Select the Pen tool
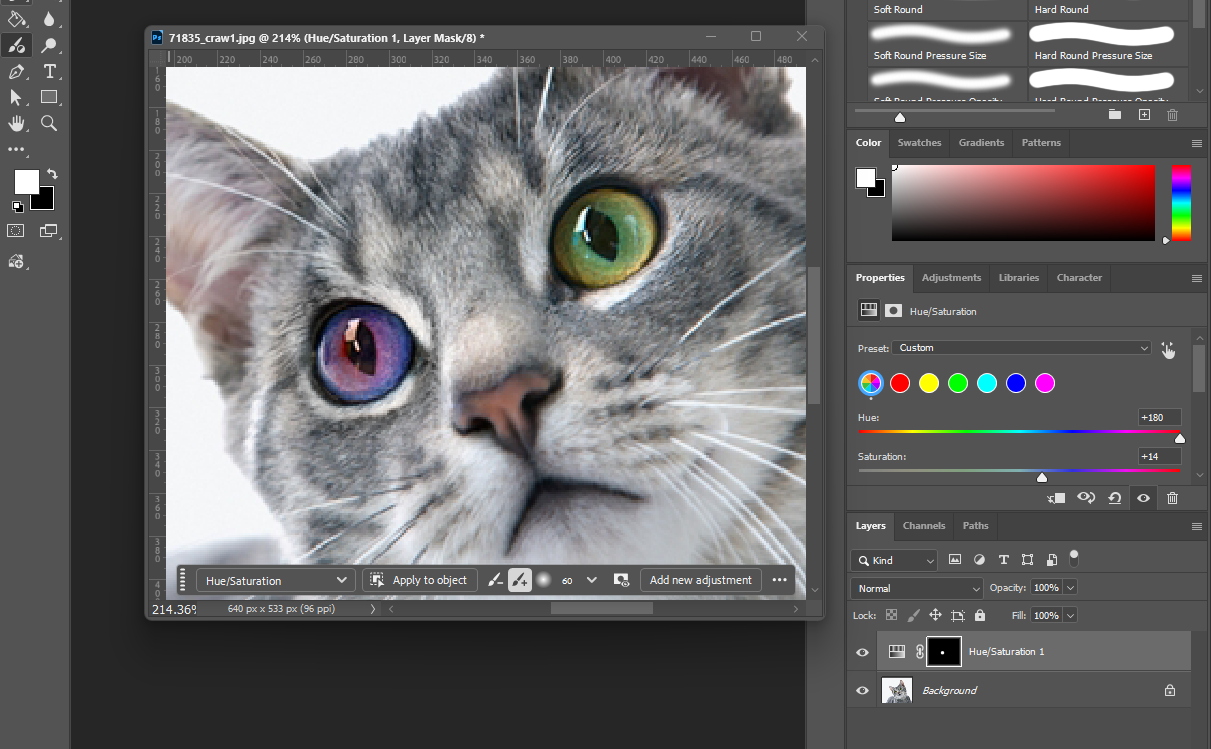The image size is (1211, 749). pos(17,71)
